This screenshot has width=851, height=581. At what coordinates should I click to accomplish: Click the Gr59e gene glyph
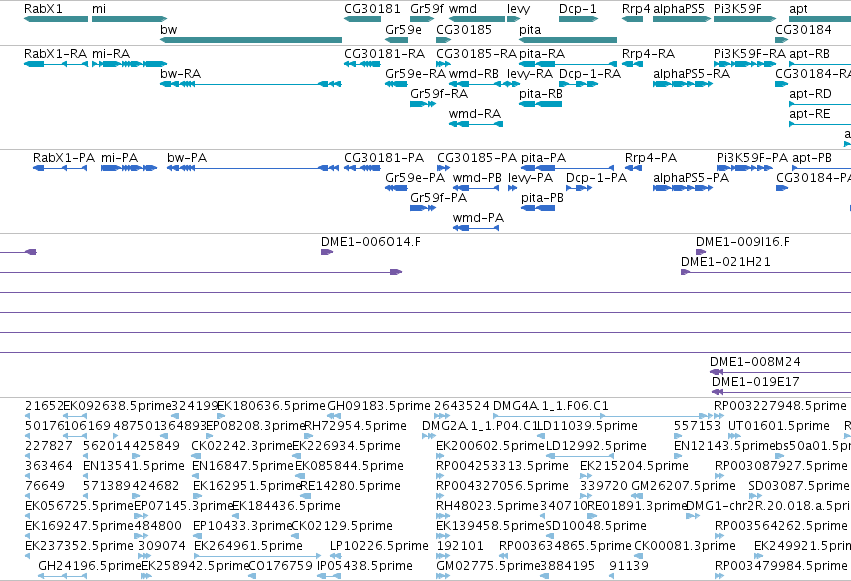396,40
